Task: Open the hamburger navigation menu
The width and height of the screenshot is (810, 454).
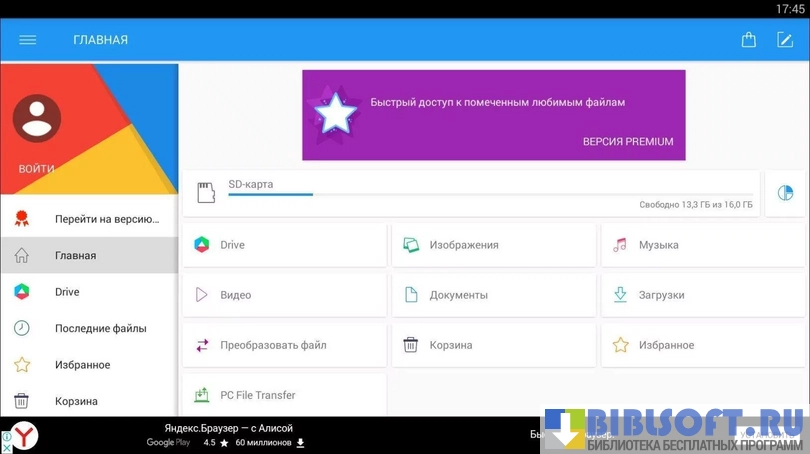Action: pyautogui.click(x=27, y=40)
